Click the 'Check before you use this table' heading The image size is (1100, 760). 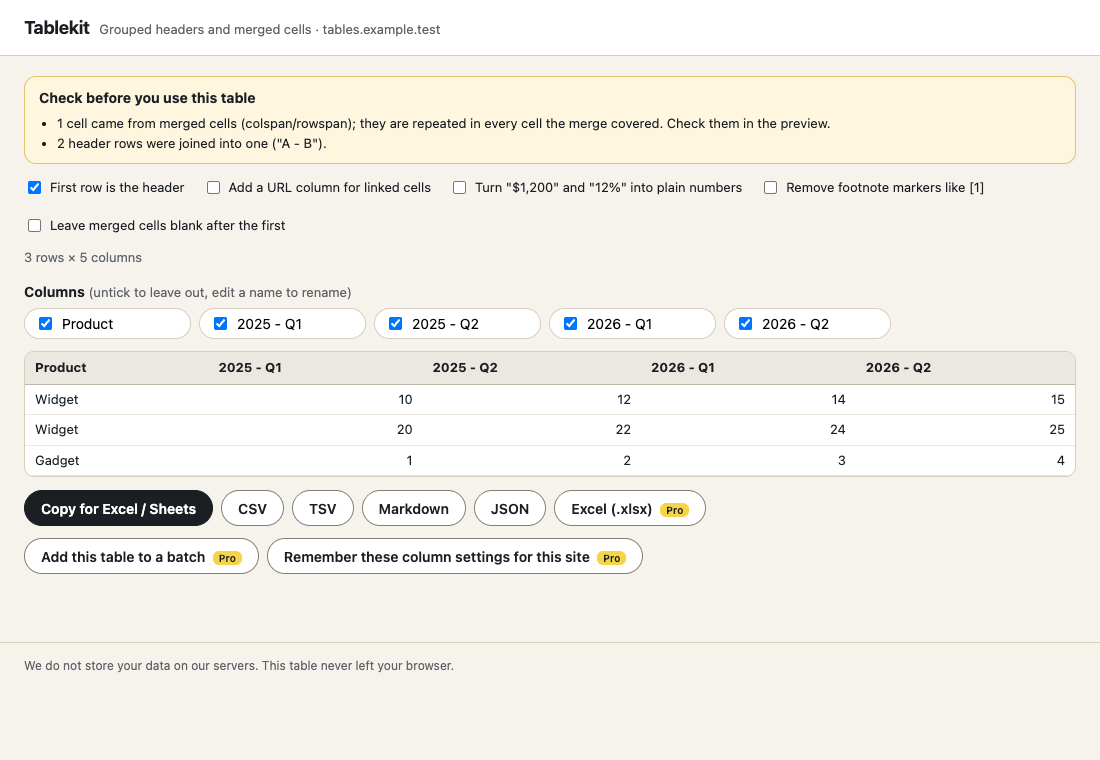coord(147,98)
